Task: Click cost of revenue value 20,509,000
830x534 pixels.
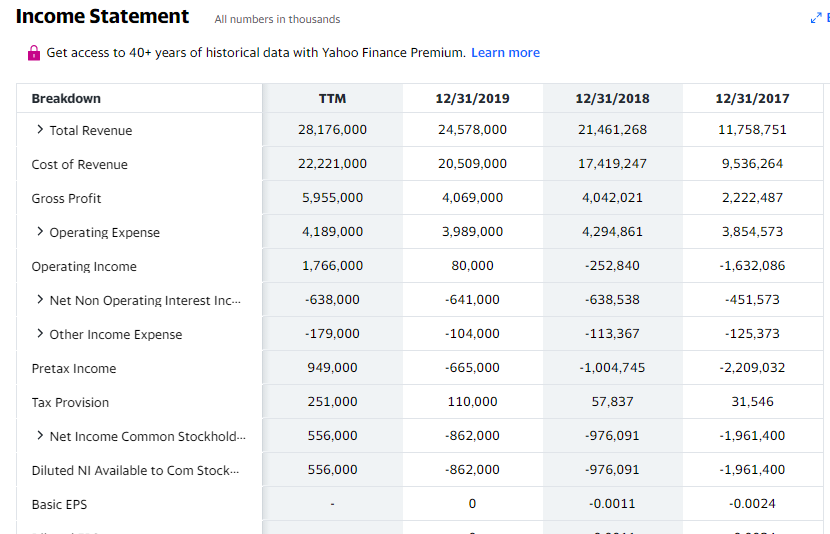Action: pos(472,164)
